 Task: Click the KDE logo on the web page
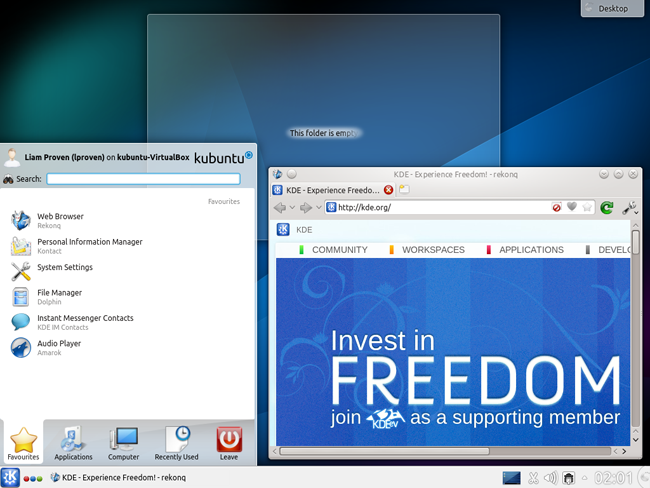coord(283,229)
